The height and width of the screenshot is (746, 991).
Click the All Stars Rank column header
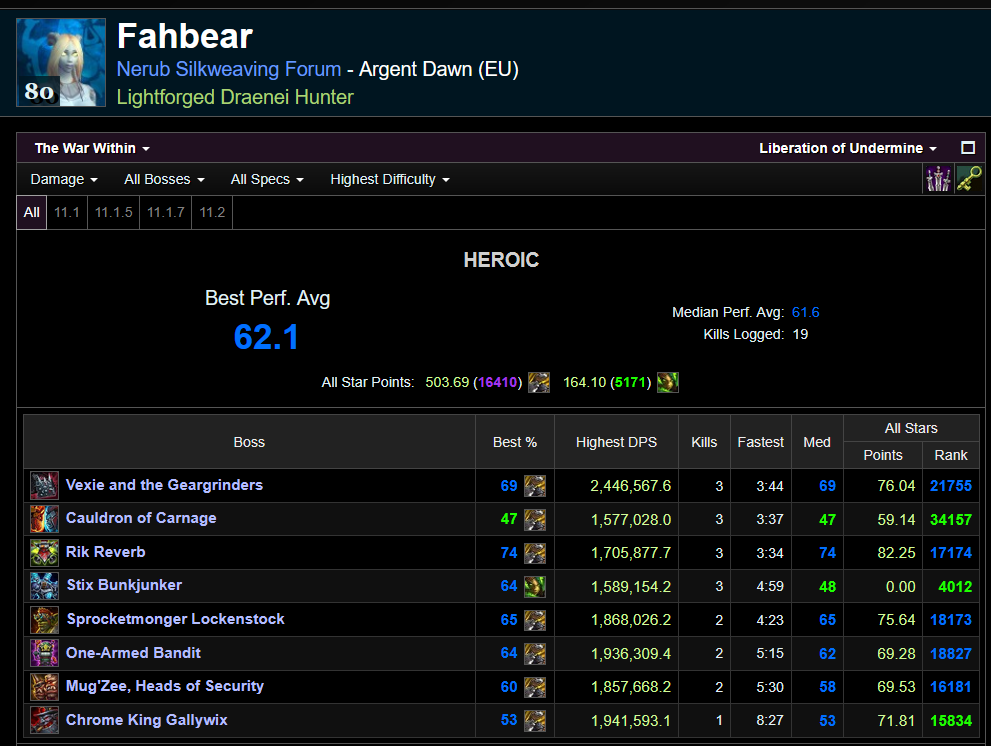pos(951,455)
